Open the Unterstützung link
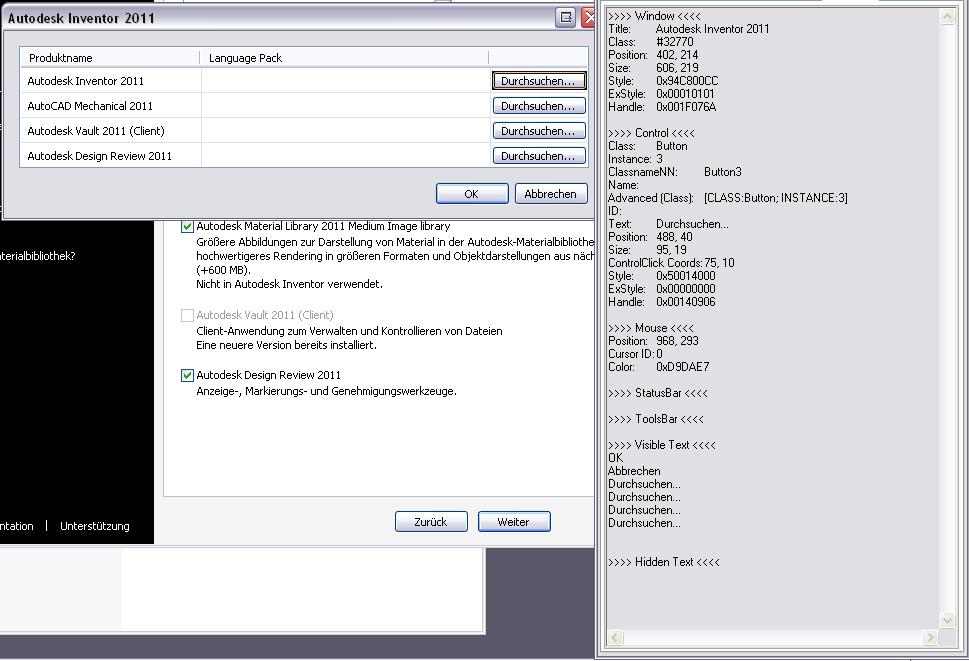This screenshot has height=661, width=969. 94,526
